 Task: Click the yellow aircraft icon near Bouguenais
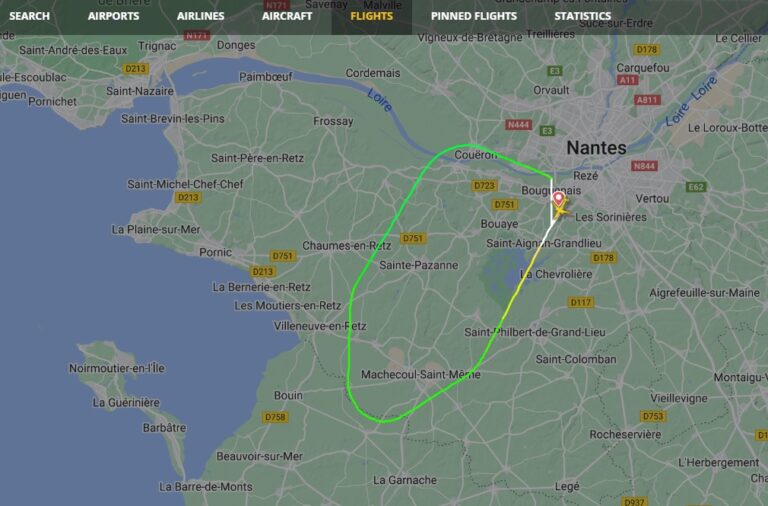coord(561,211)
